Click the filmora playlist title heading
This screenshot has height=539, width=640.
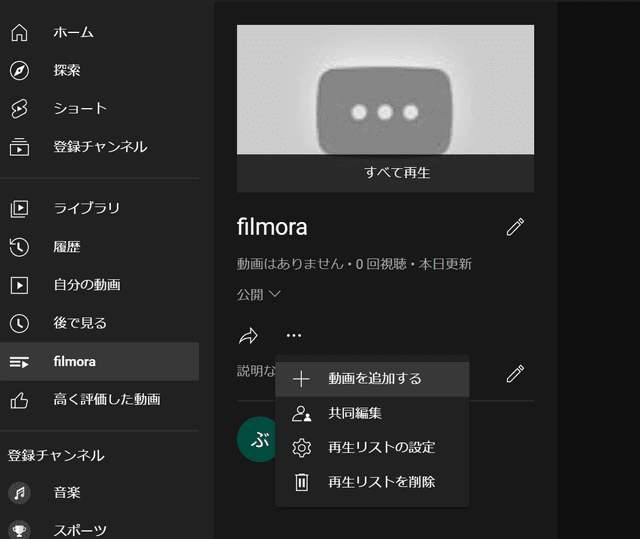272,227
